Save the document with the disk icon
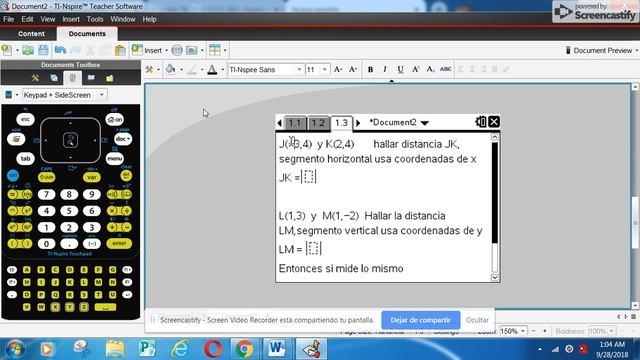The width and height of the screenshot is (640, 360). point(43,50)
